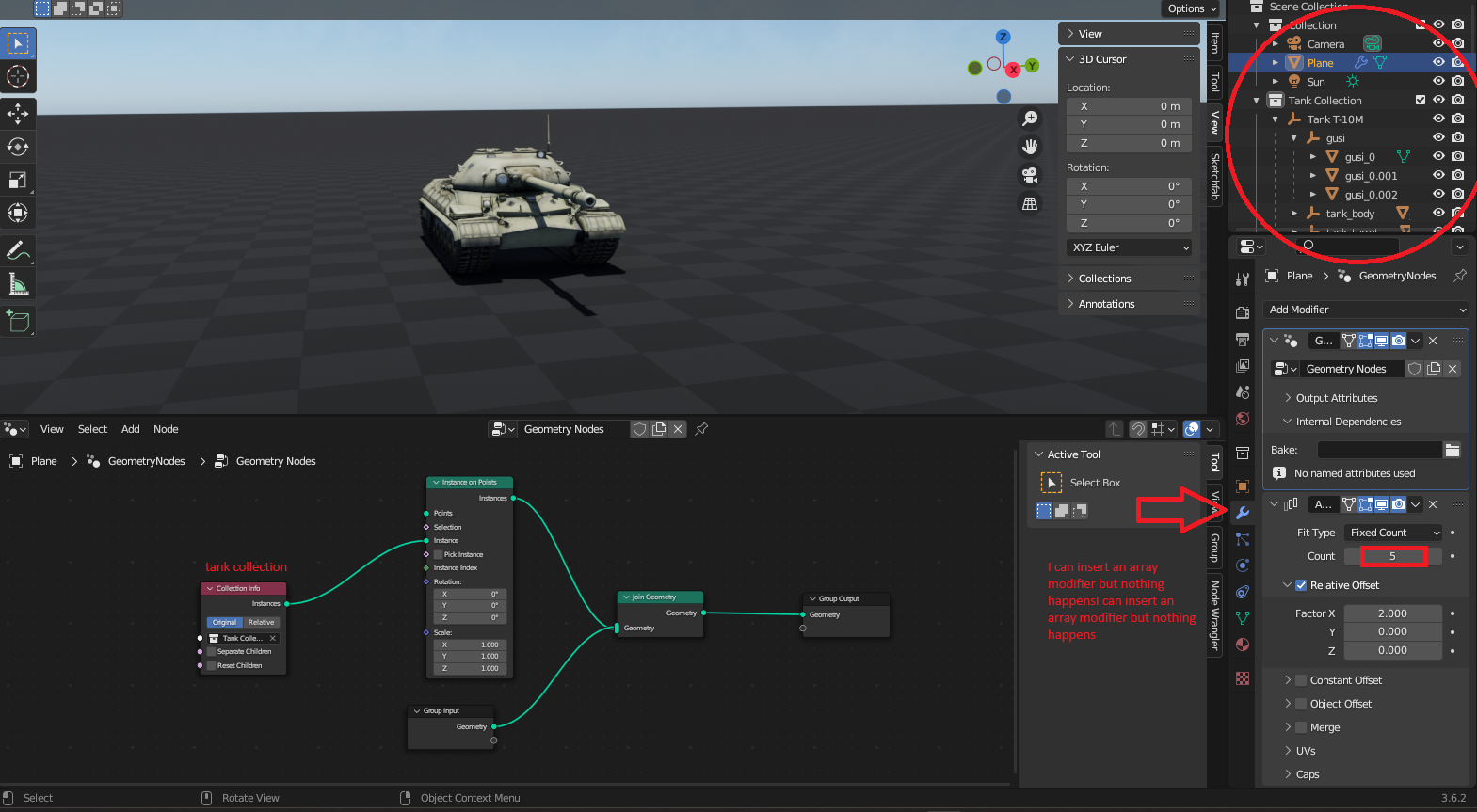Open the XYZ Euler rotation mode dropdown

(x=1130, y=247)
